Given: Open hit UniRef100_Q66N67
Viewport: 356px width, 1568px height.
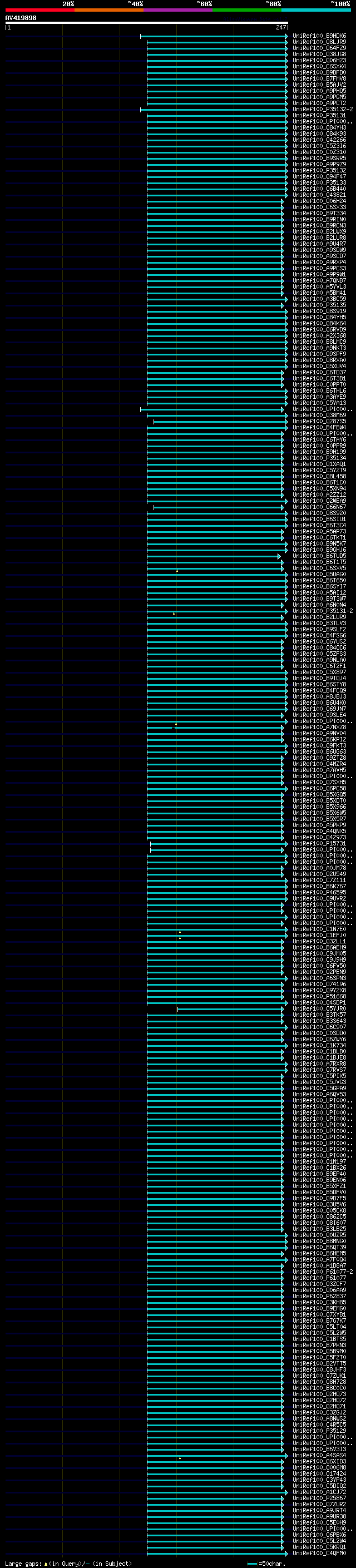Looking at the screenshot, I should tap(319, 507).
